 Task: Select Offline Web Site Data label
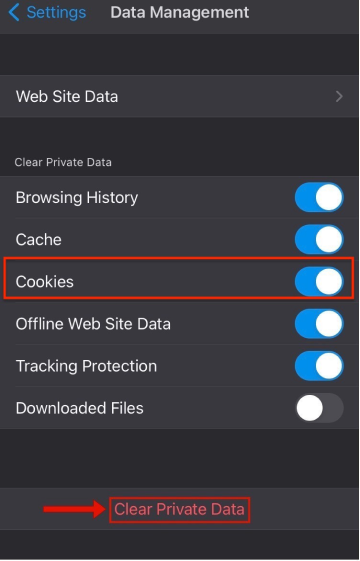click(x=93, y=324)
